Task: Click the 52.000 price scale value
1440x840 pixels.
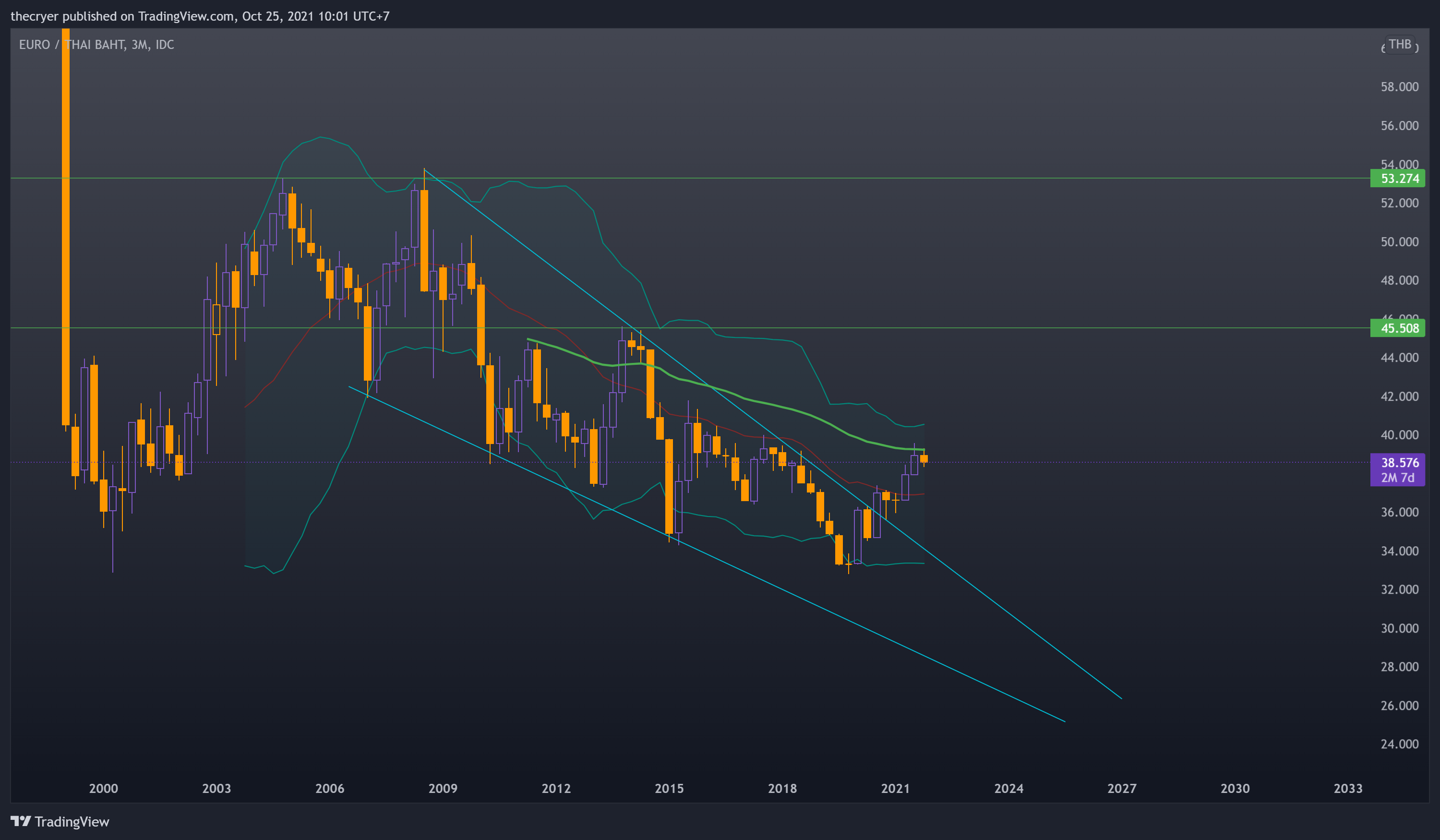Action: click(1399, 203)
